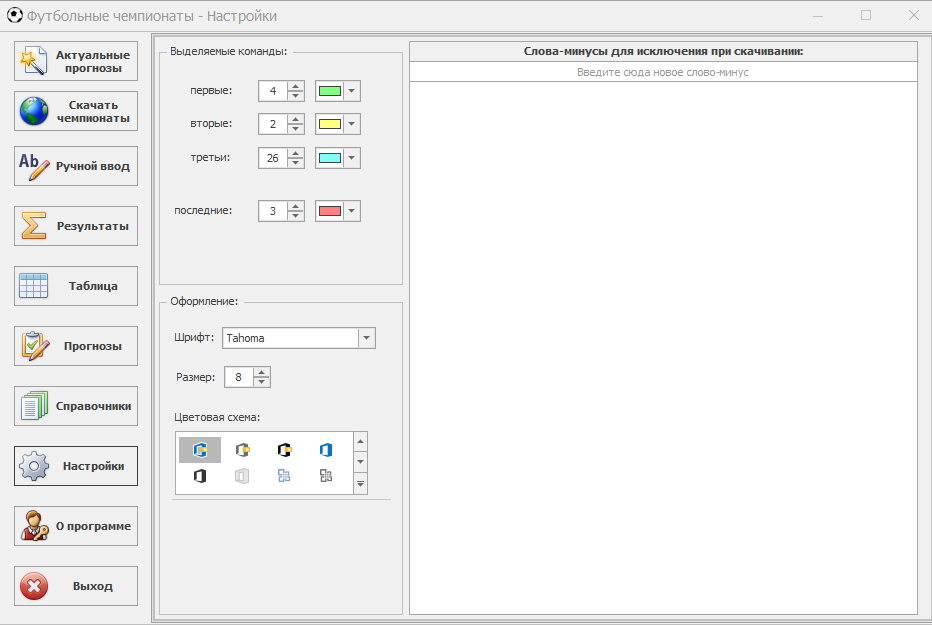
Task: Pick the dark gray squares color scheme
Action: [326, 476]
